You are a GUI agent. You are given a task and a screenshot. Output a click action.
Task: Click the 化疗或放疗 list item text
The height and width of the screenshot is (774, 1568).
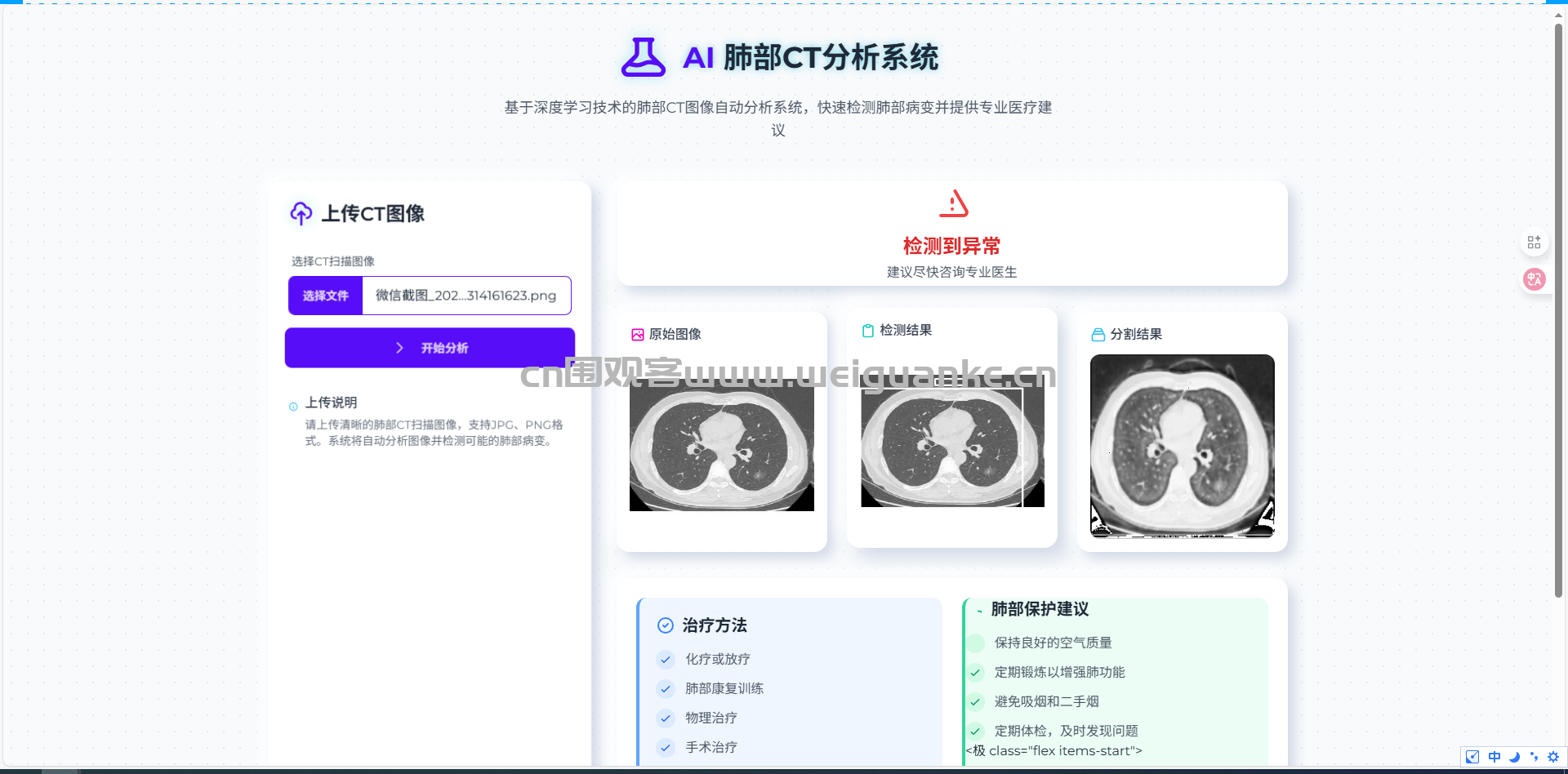pos(718,659)
